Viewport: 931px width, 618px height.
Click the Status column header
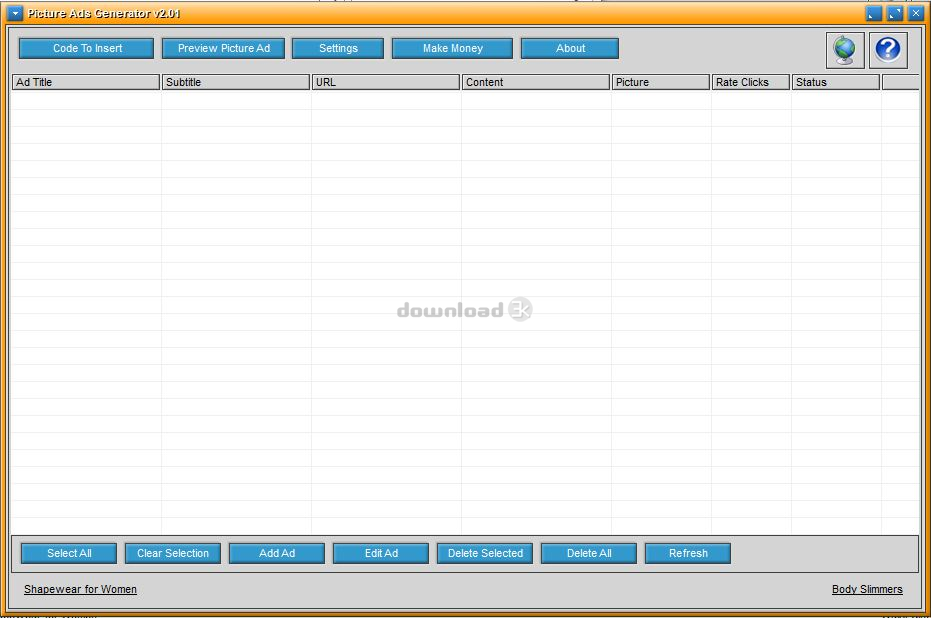tap(835, 82)
